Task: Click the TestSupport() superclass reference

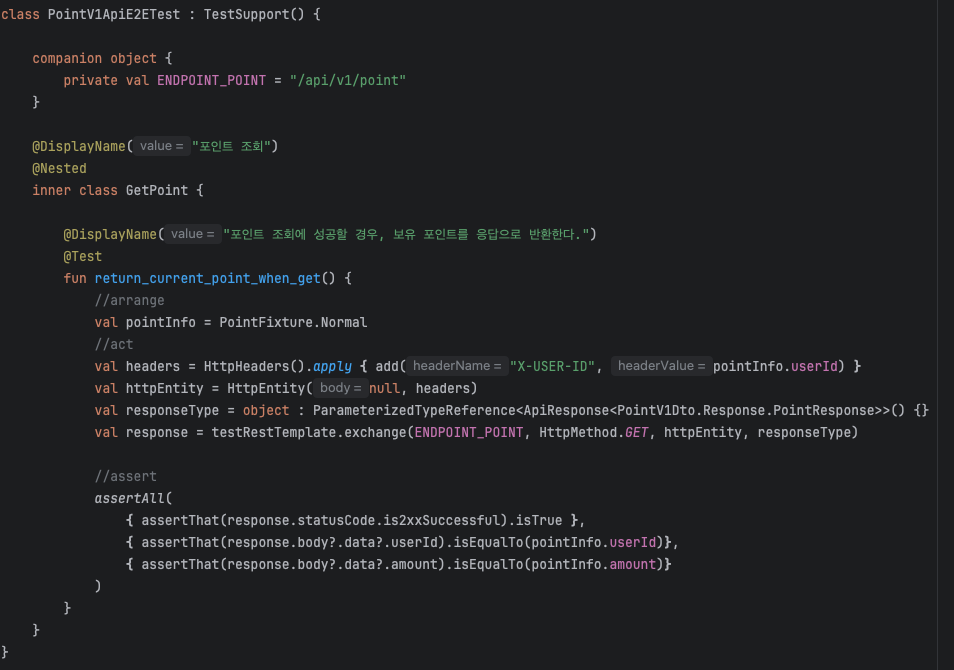Action: [x=254, y=14]
